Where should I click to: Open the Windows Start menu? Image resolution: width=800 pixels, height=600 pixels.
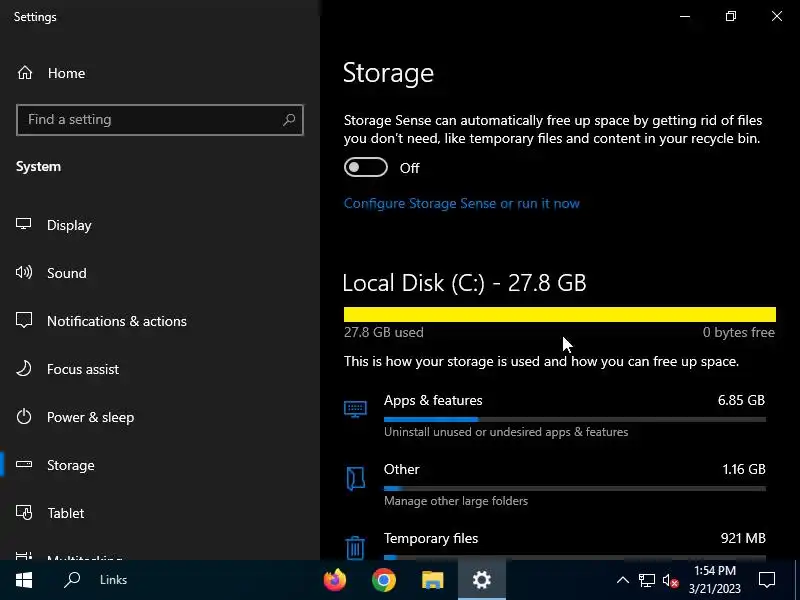click(x=24, y=580)
